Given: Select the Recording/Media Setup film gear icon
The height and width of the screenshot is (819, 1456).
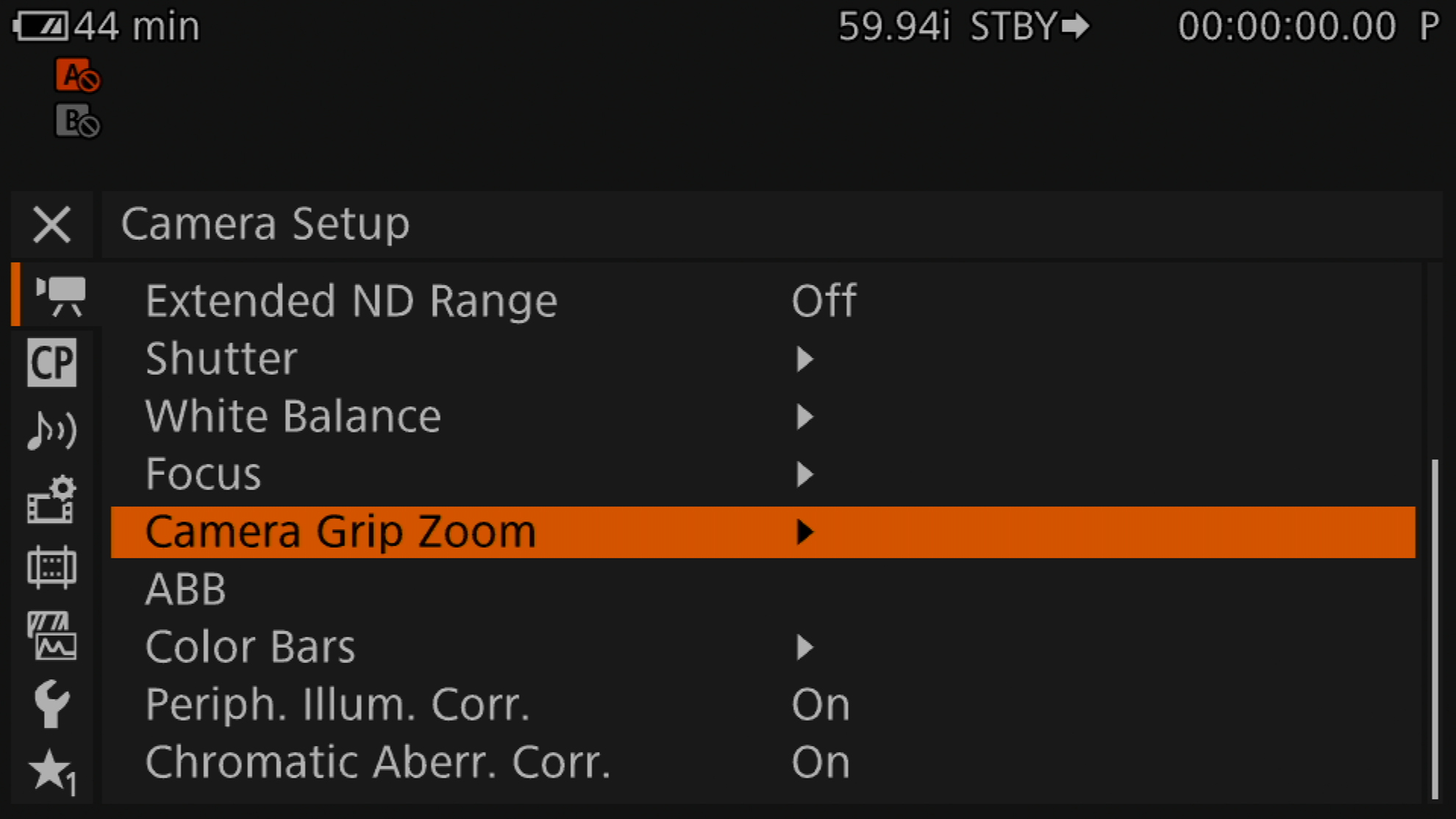Looking at the screenshot, I should tap(51, 500).
